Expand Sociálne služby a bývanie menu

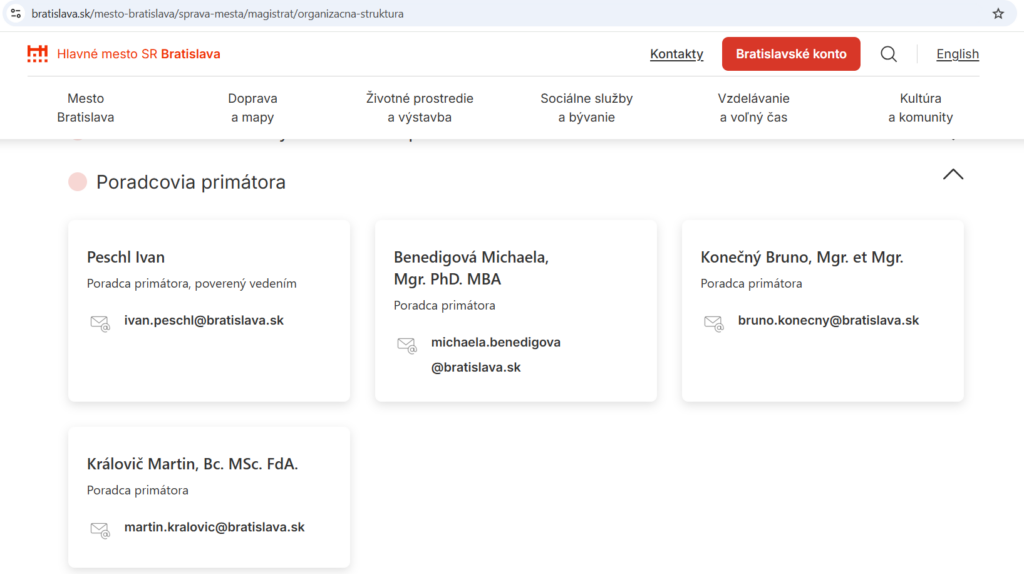[x=586, y=108]
